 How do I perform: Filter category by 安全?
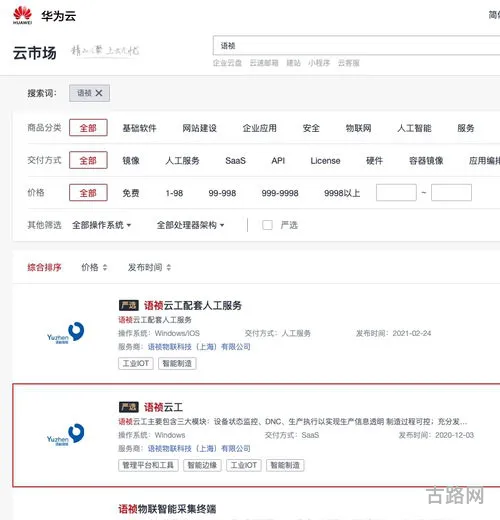click(x=311, y=128)
